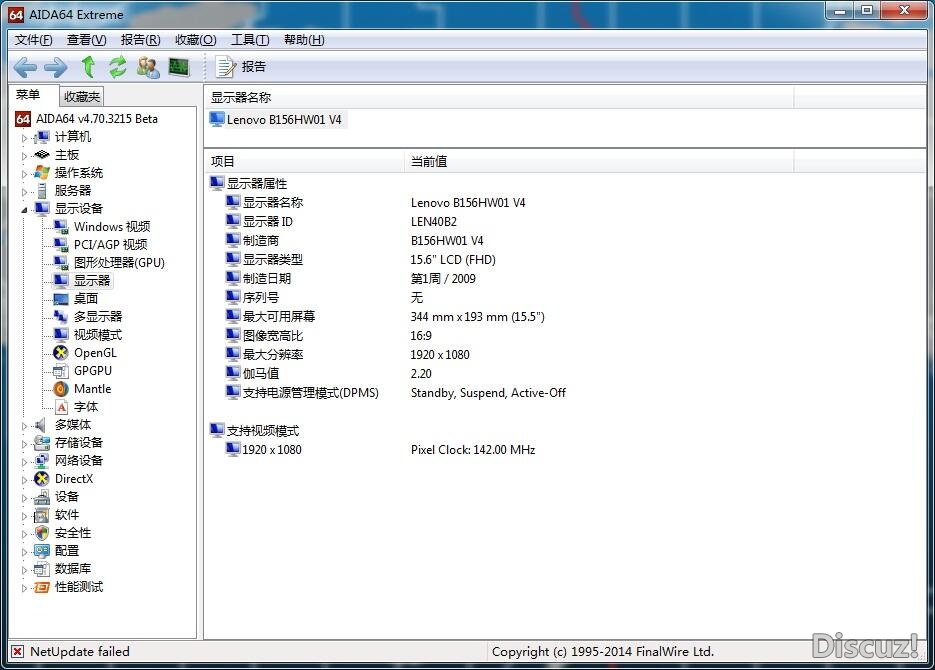The width and height of the screenshot is (935, 670).
Task: Expand the 网络设备 tree node
Action: click(x=25, y=461)
